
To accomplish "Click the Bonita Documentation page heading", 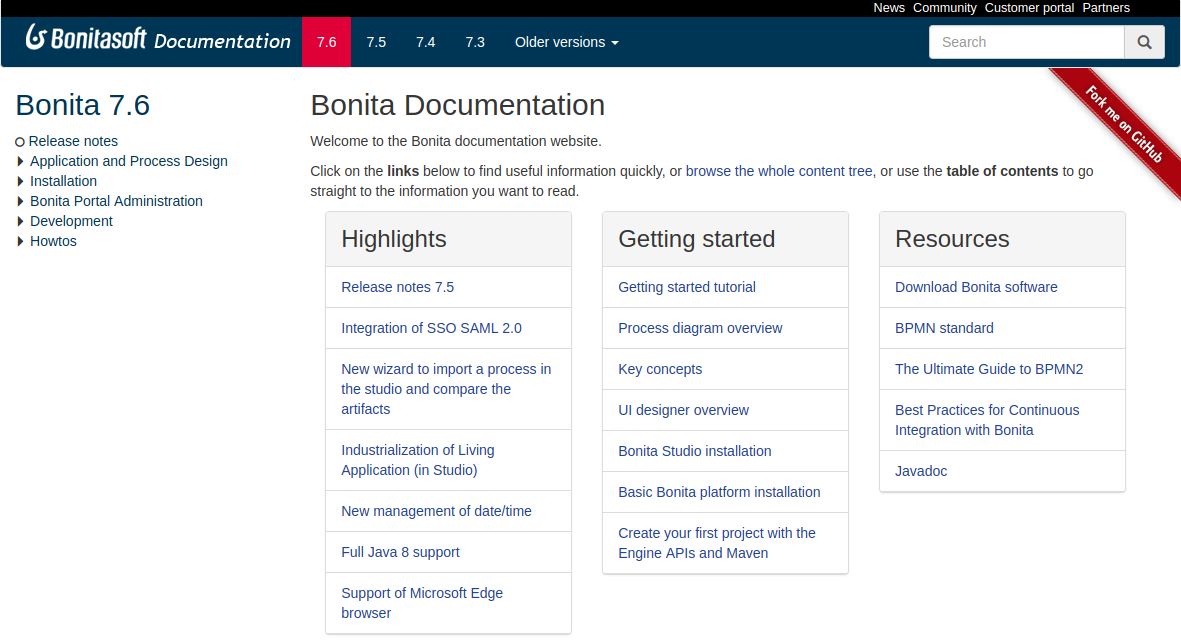I will point(458,105).
